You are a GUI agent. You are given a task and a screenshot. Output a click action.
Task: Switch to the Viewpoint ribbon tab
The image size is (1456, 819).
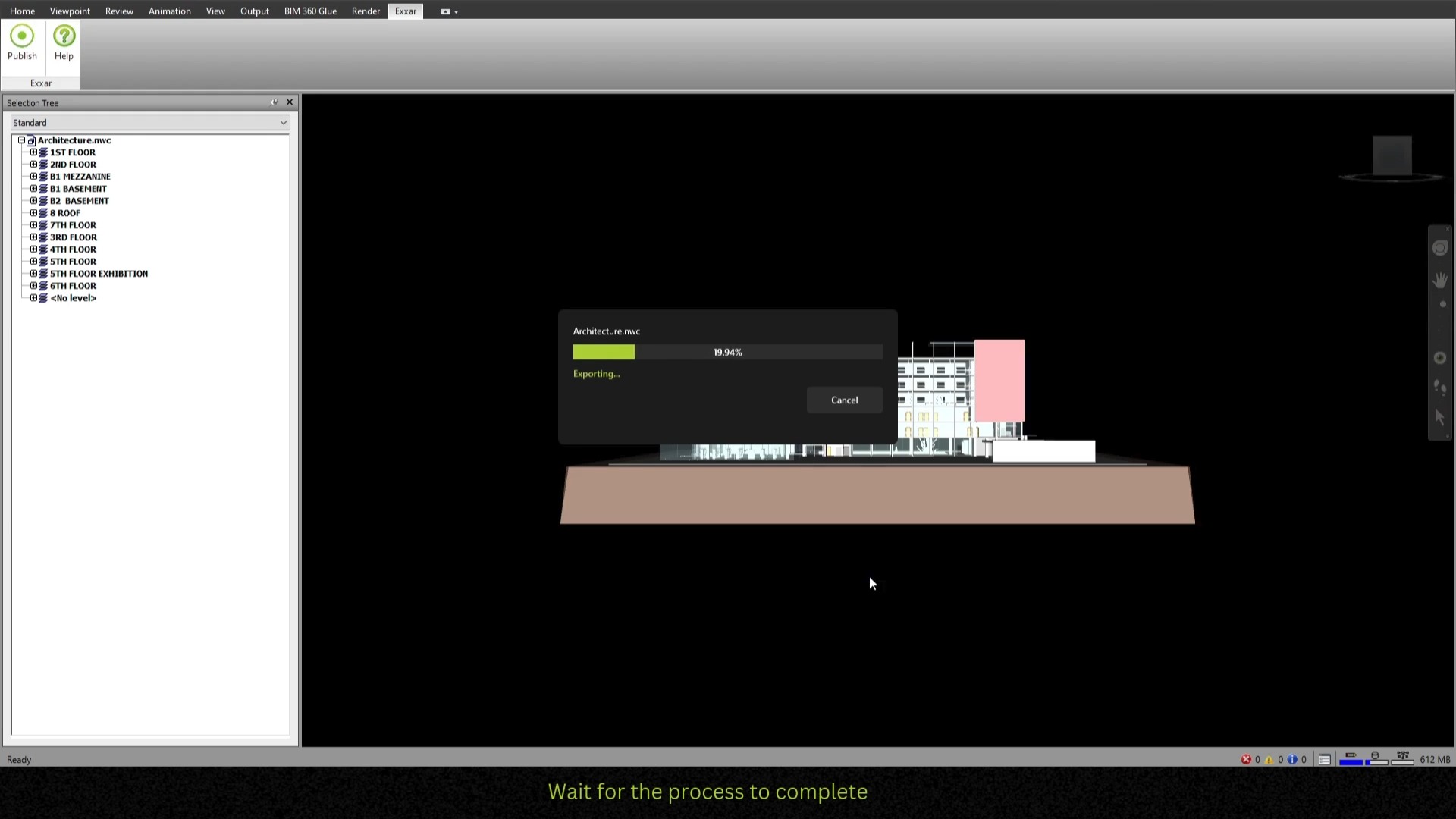click(70, 11)
